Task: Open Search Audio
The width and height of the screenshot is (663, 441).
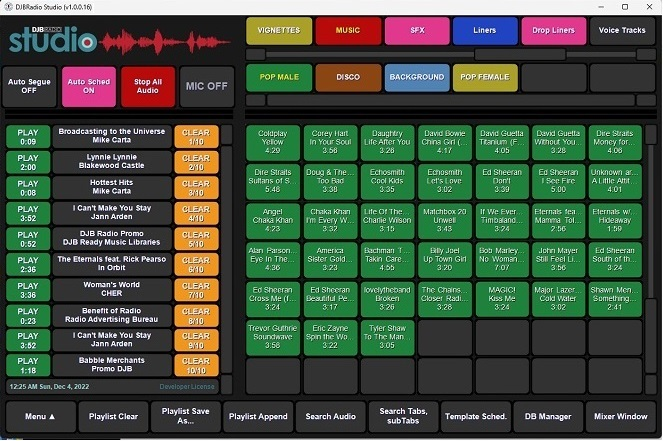Action: point(331,416)
